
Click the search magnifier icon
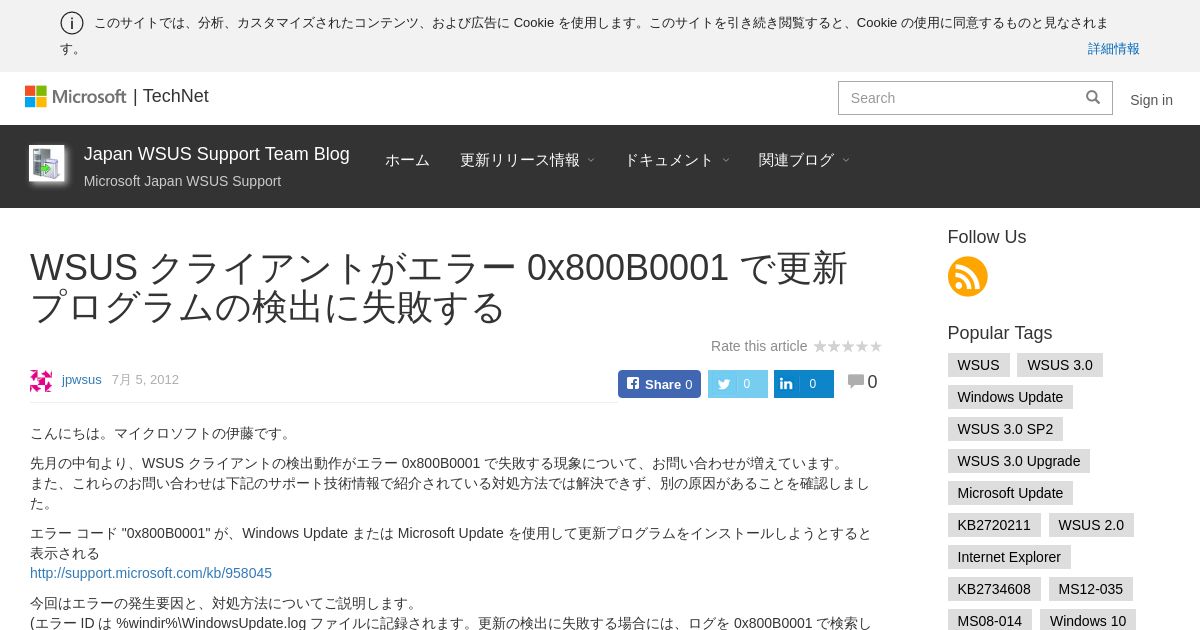click(1093, 97)
